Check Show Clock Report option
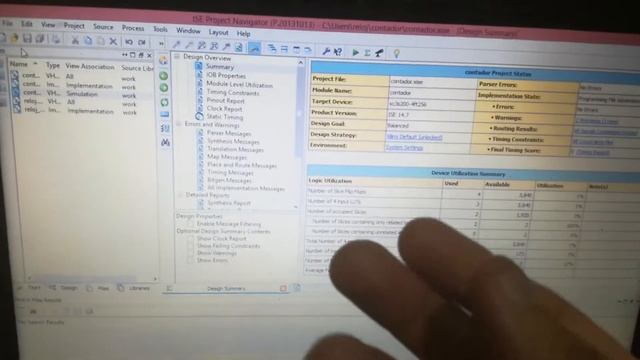Image resolution: width=640 pixels, height=360 pixels. coord(191,238)
